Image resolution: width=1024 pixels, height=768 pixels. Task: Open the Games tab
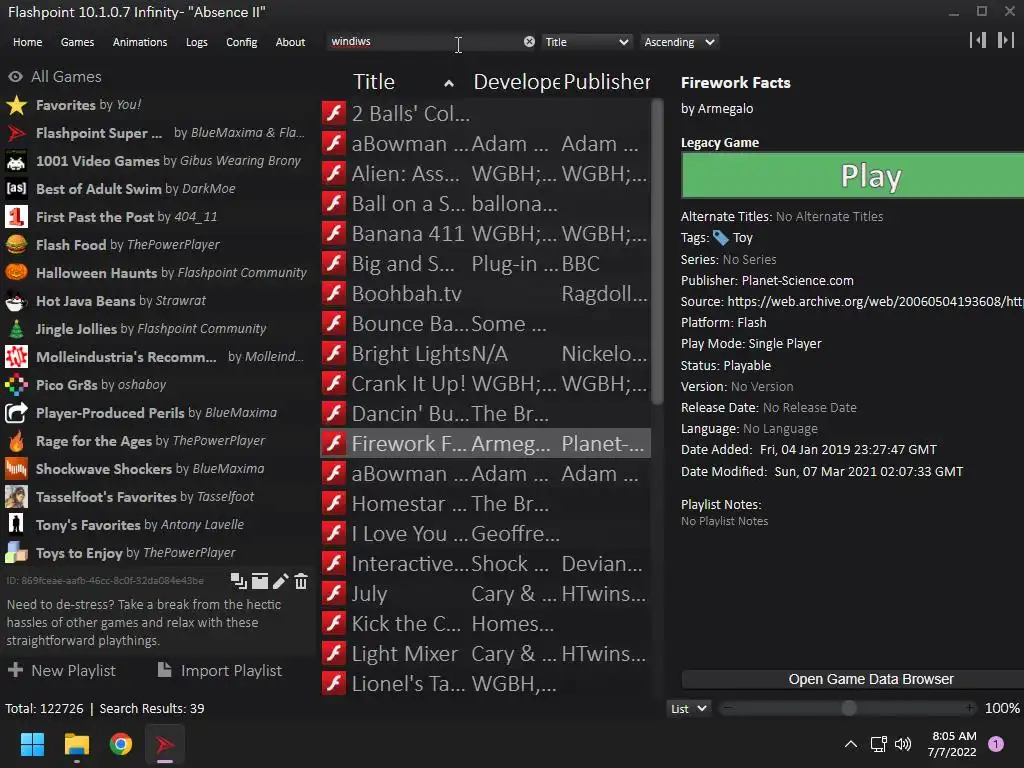tap(77, 42)
